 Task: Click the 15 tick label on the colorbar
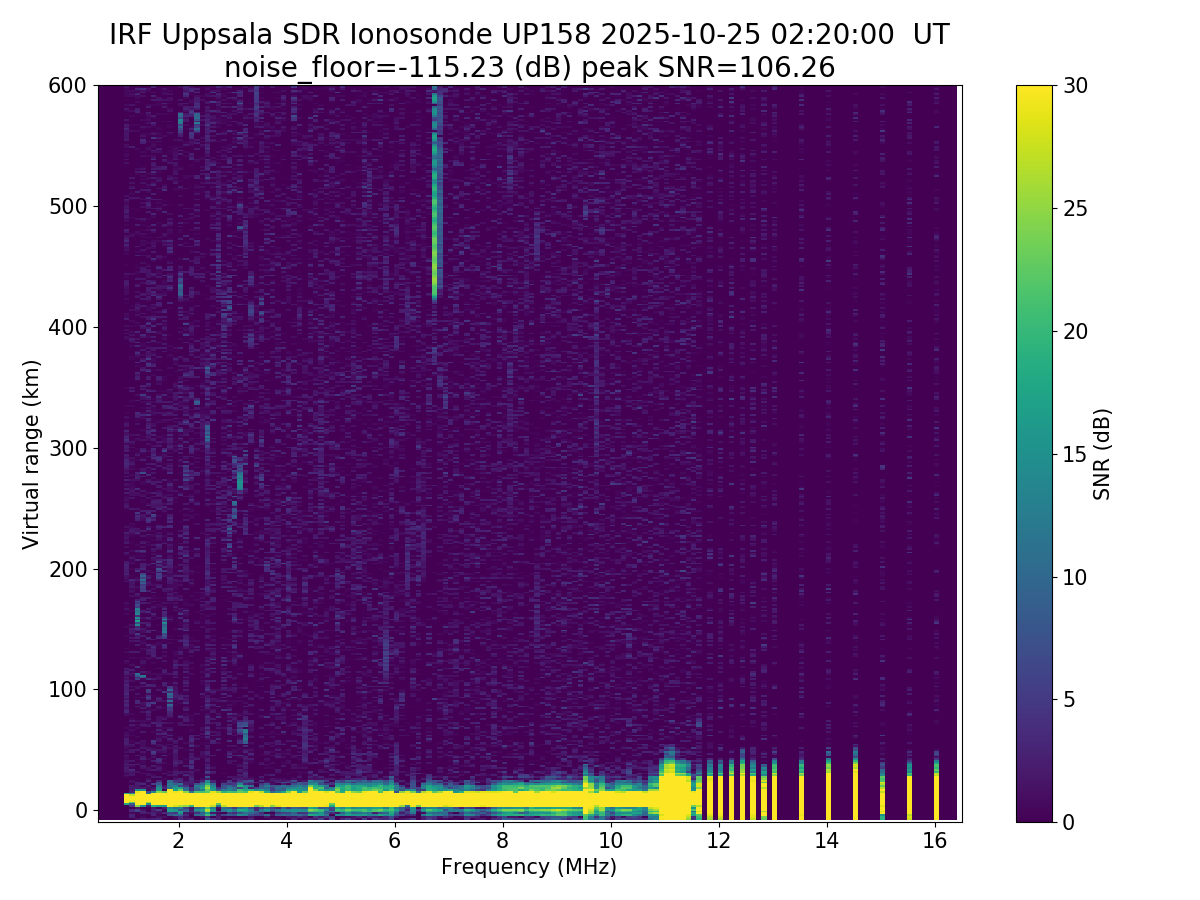pyautogui.click(x=1074, y=454)
